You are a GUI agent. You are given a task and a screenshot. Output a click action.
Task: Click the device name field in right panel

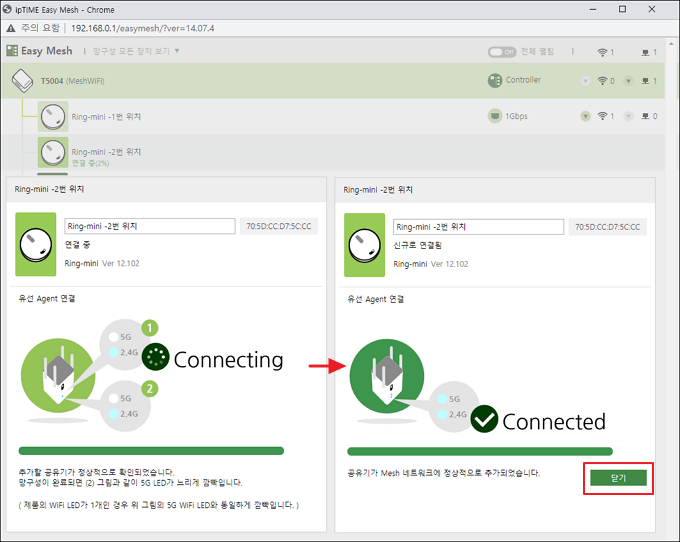(x=478, y=227)
